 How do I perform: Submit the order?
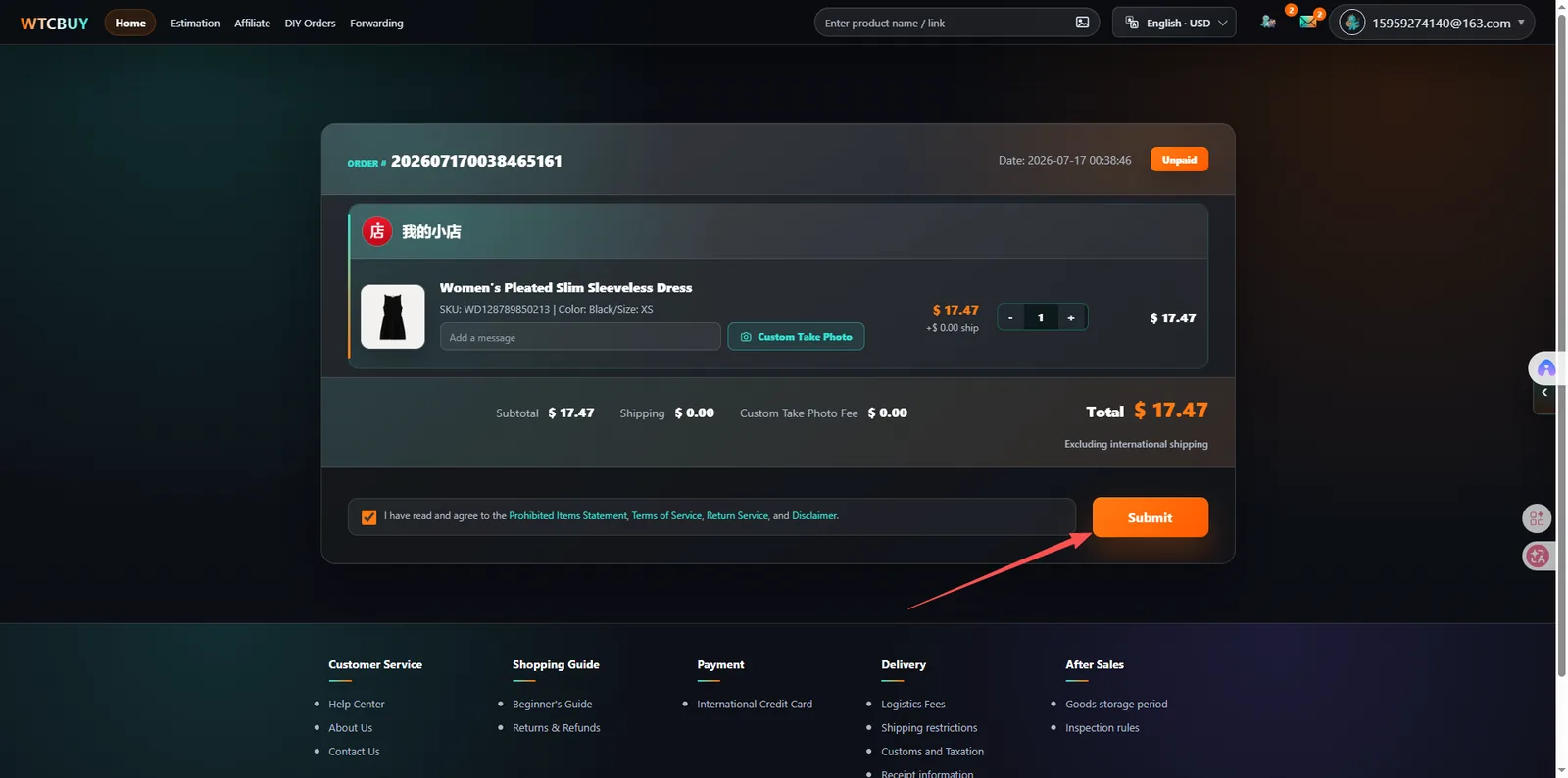[1151, 517]
